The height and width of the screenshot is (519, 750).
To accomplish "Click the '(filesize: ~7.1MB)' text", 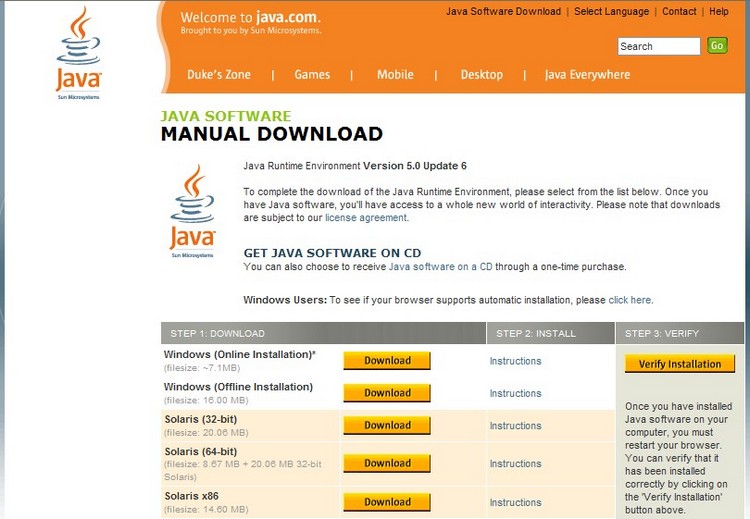I will pyautogui.click(x=202, y=368).
